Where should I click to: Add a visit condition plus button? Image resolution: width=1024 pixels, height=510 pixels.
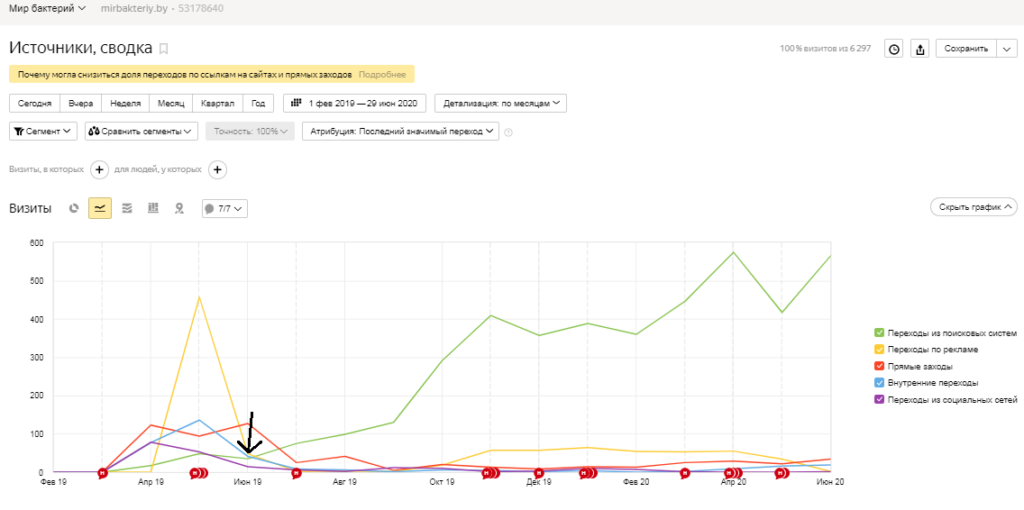pos(99,170)
